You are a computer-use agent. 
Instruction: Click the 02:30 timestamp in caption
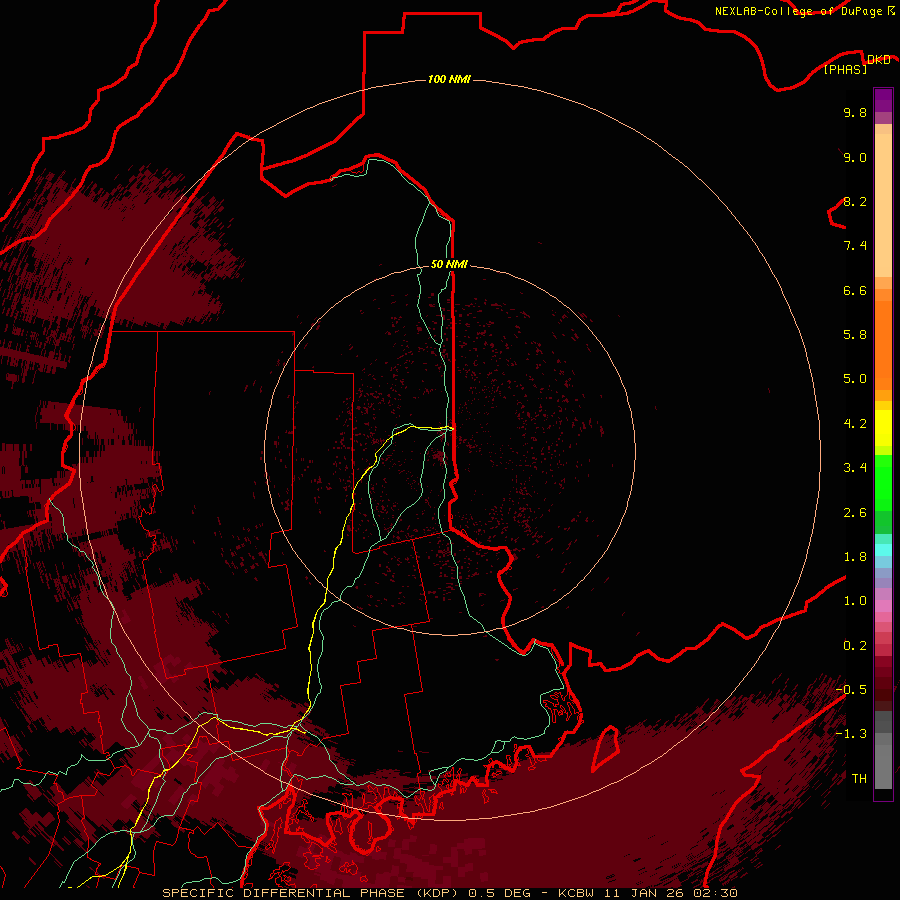click(x=715, y=893)
